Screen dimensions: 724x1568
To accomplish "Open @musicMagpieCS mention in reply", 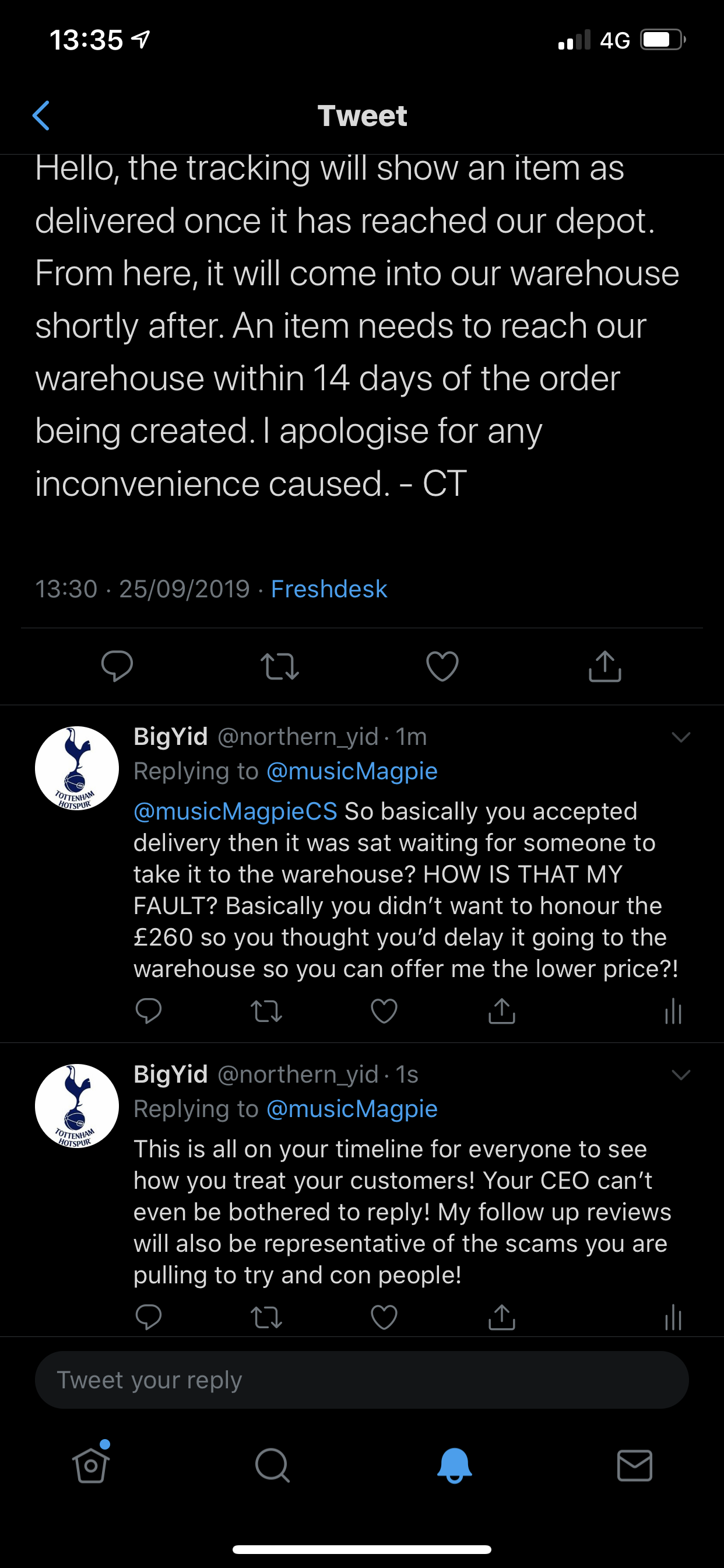I will click(x=235, y=811).
